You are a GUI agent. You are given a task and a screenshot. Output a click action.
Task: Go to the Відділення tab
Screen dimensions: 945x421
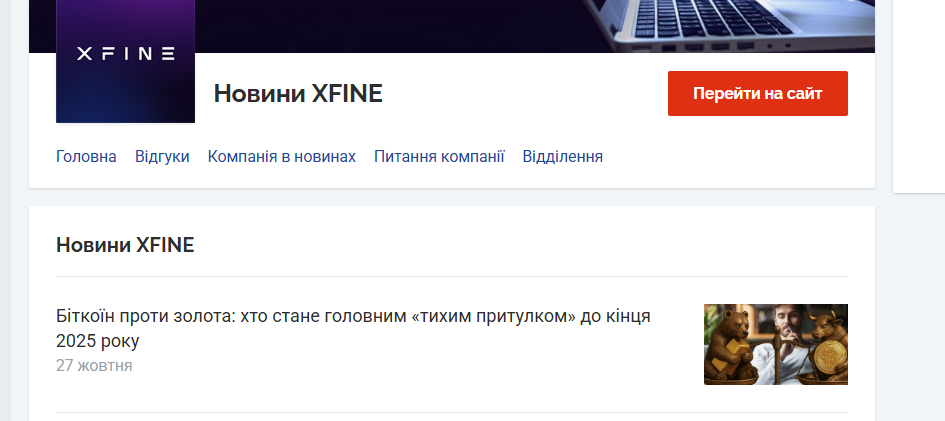tap(562, 157)
